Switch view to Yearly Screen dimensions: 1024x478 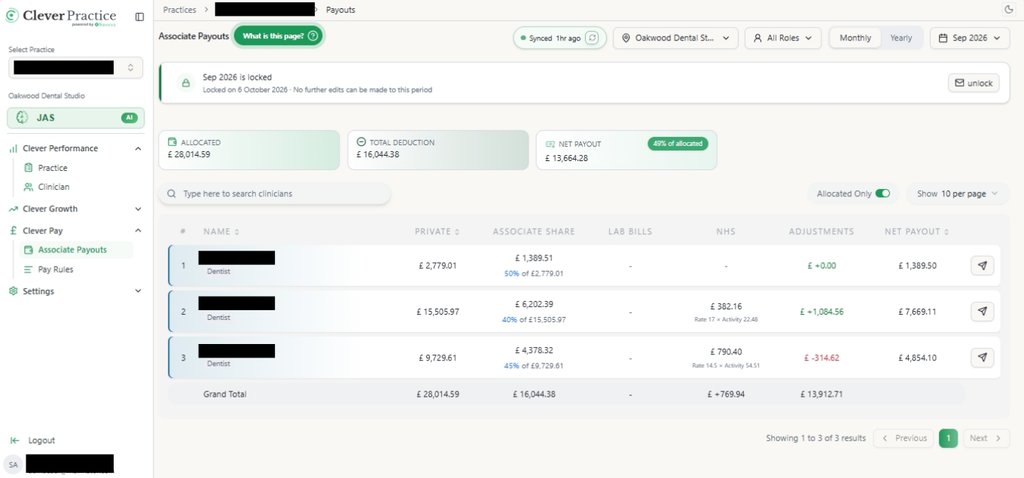click(901, 38)
